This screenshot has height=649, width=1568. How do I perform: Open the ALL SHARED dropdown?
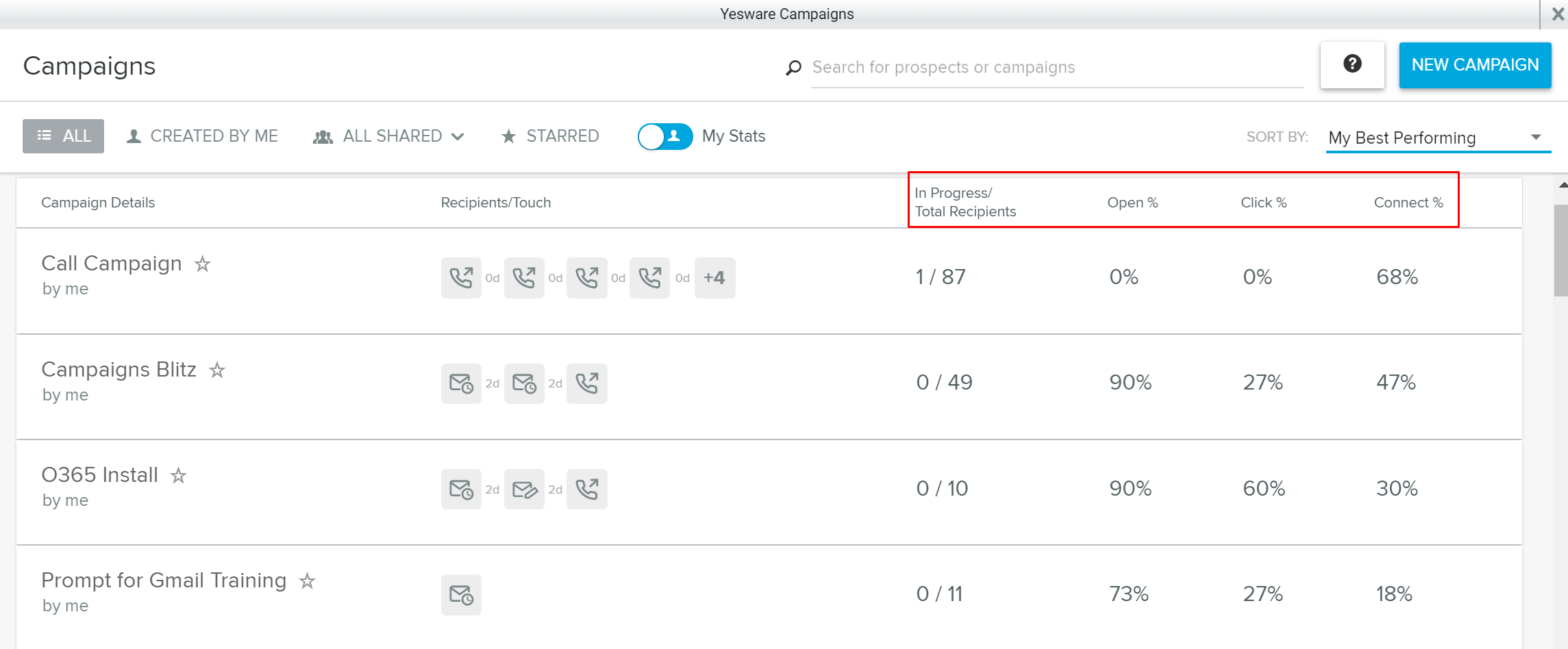pos(388,136)
